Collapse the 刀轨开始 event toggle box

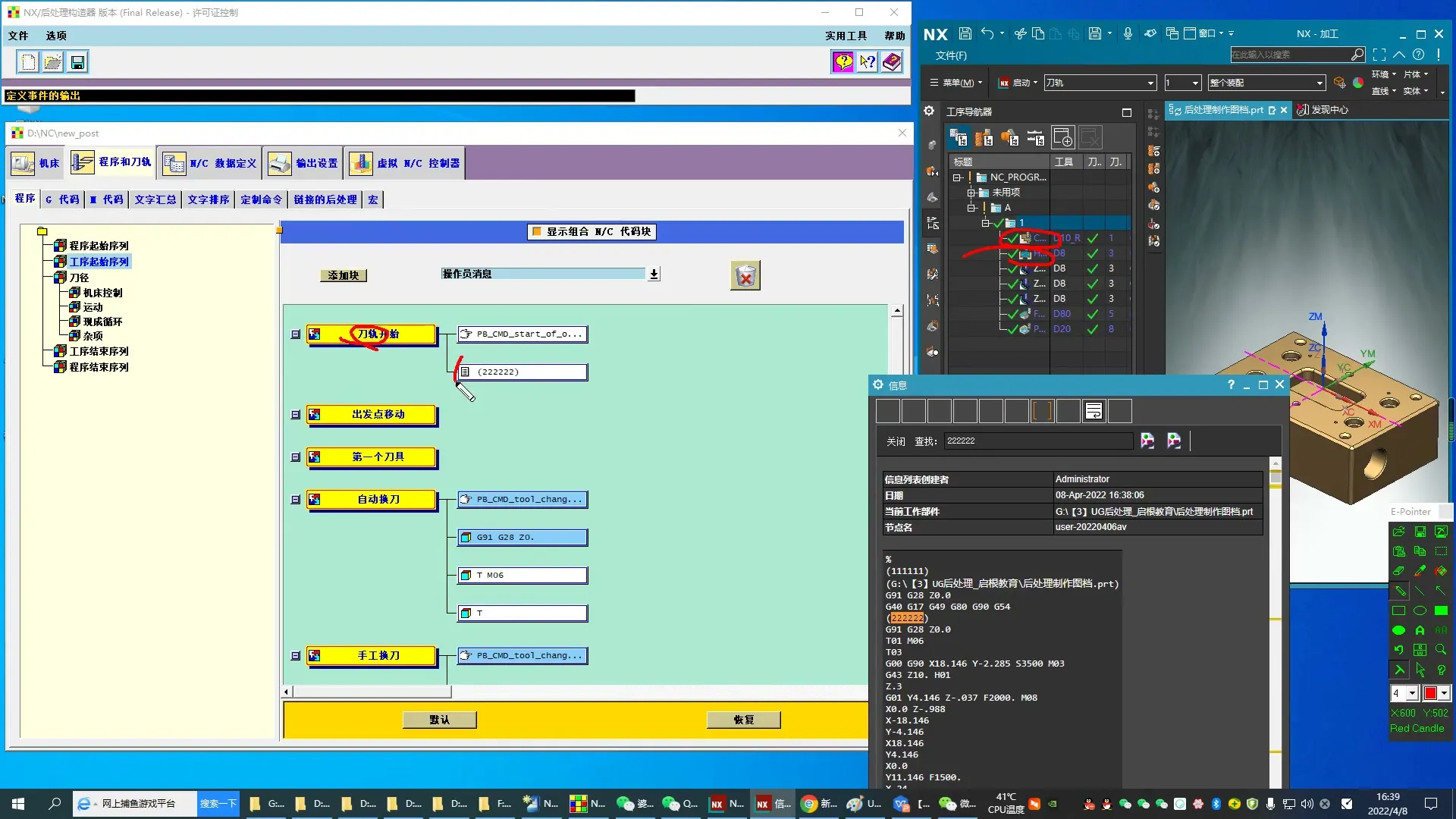click(296, 334)
